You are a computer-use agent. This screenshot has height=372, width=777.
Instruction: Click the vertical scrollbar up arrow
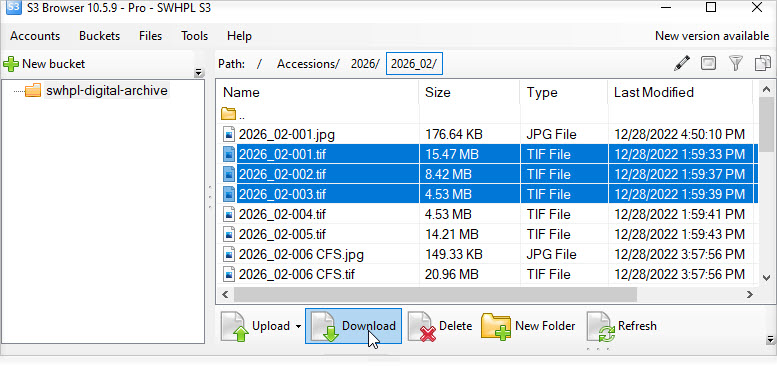[766, 90]
